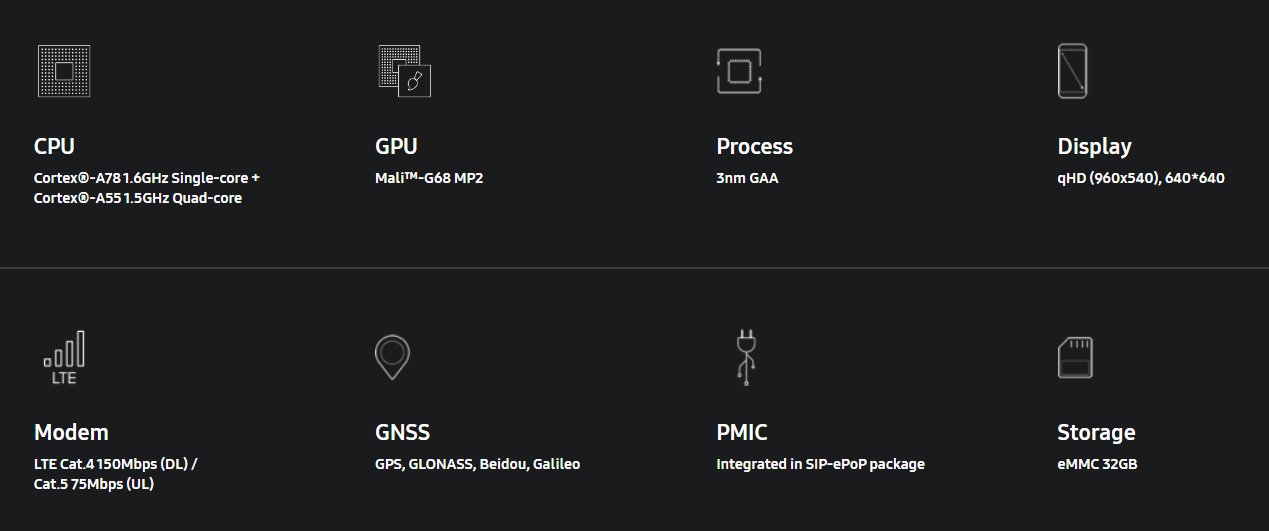This screenshot has height=531, width=1269.
Task: Click the eMMC 32GB storage text
Action: 1097,464
